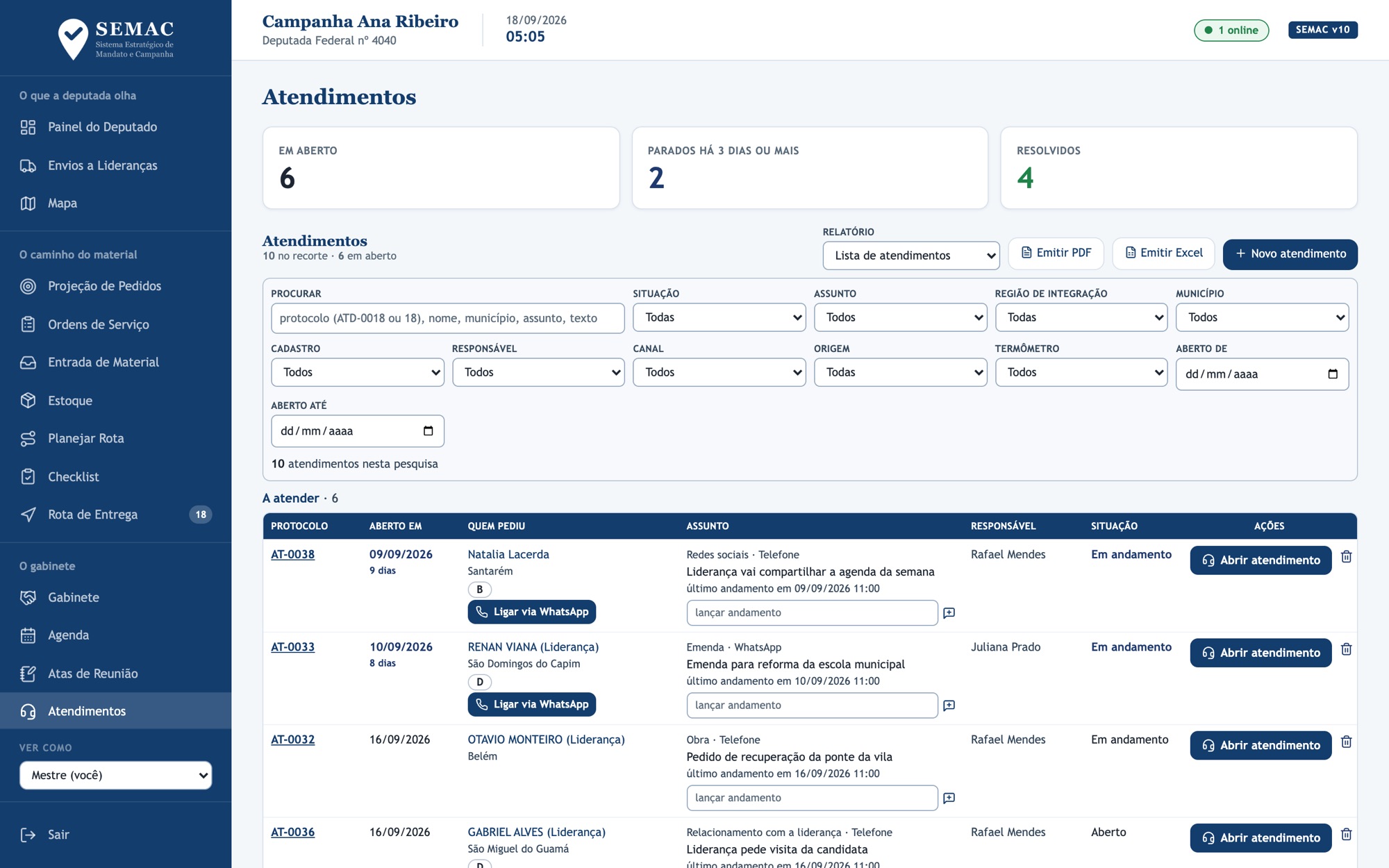Screen dimensions: 1389x868
Task: Click Novo atendimento button
Action: (1290, 254)
